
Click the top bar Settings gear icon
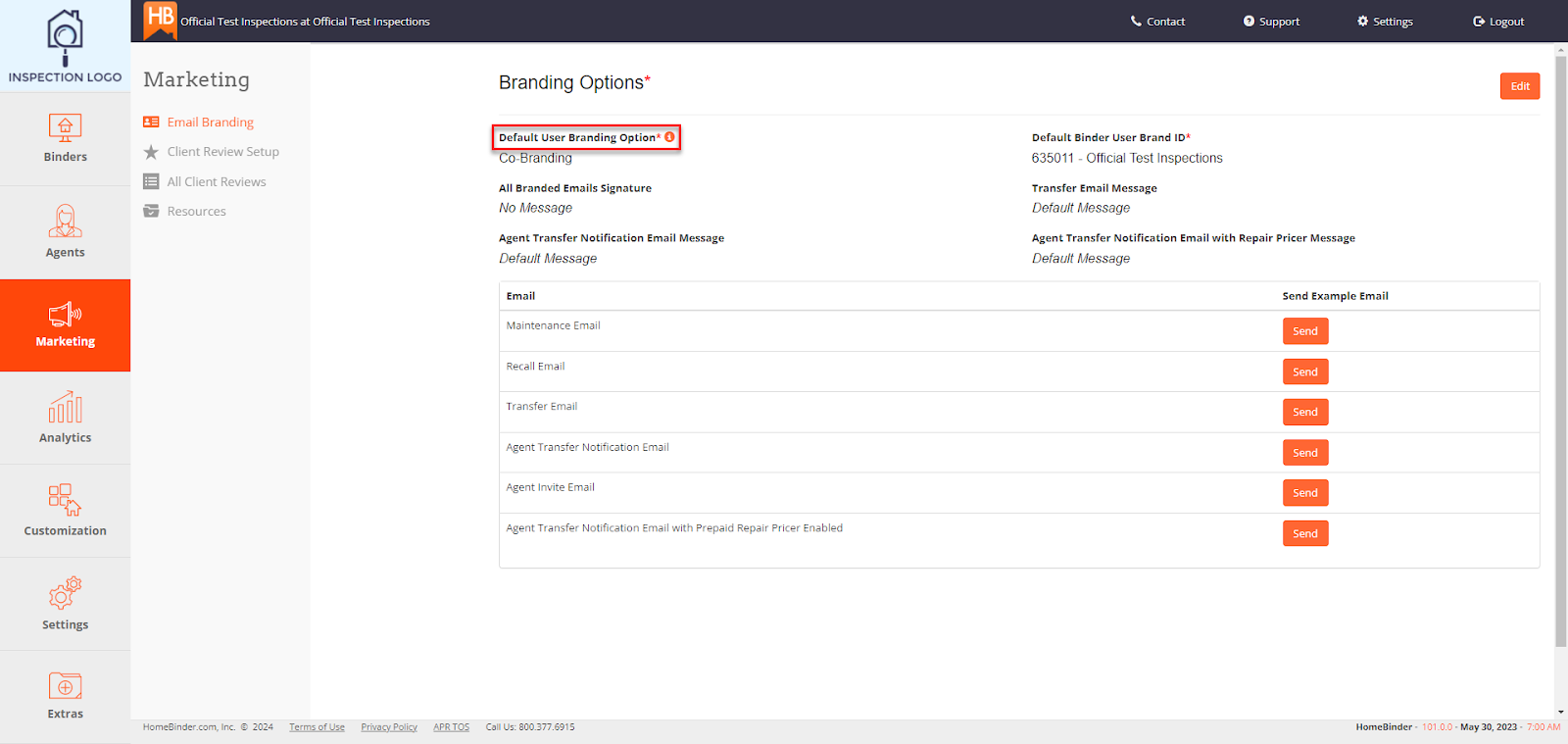[x=1362, y=21]
